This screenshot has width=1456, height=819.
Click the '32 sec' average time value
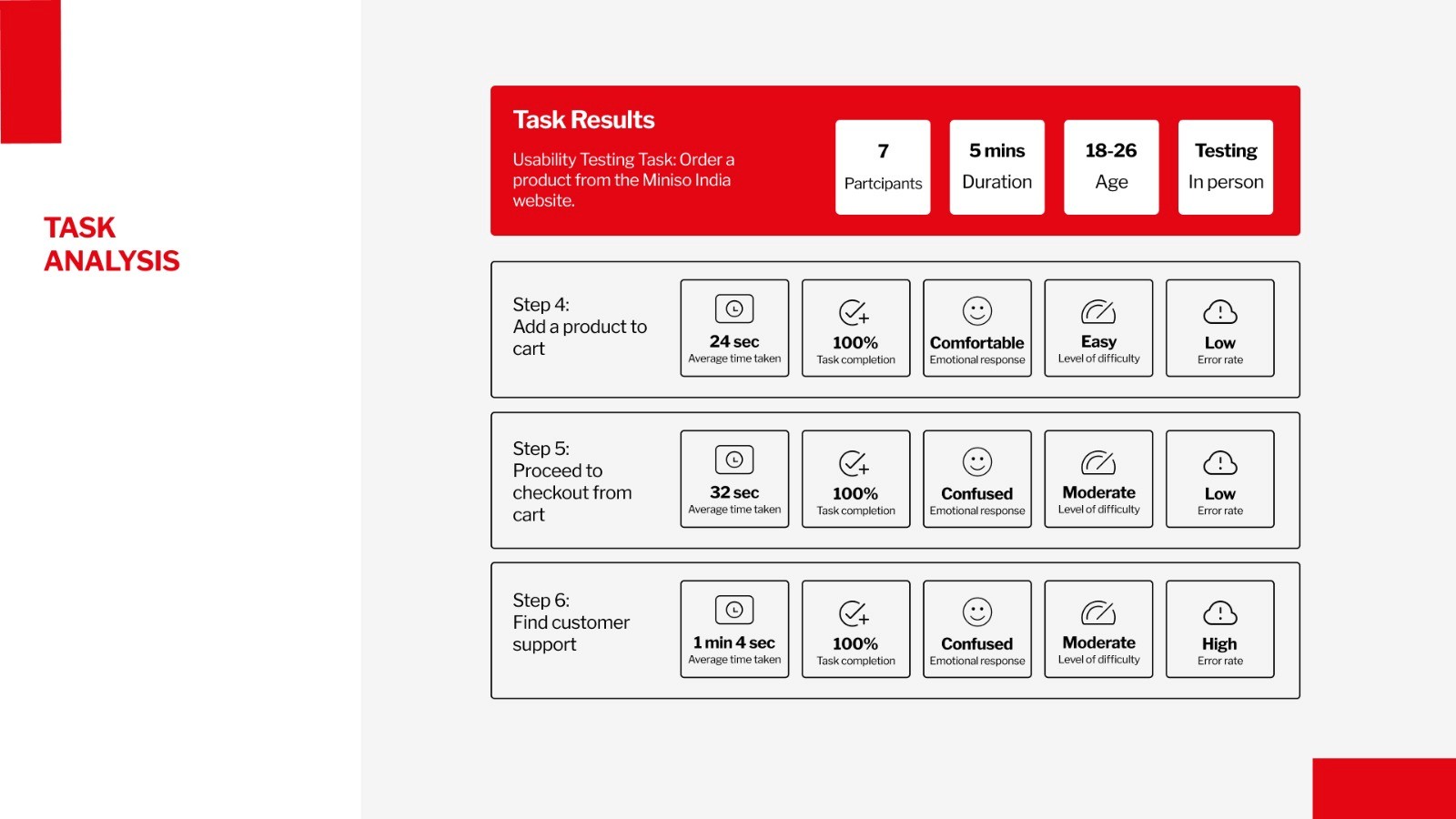click(734, 492)
